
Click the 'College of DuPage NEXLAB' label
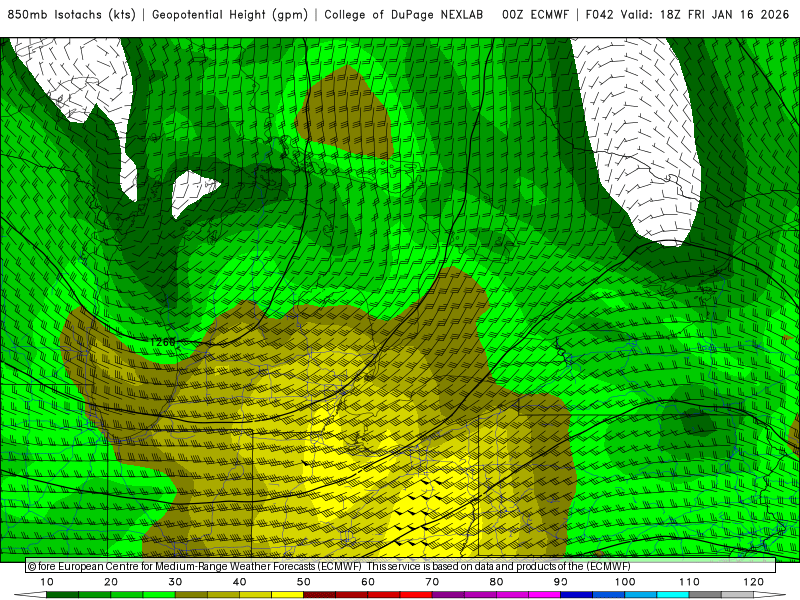(404, 15)
